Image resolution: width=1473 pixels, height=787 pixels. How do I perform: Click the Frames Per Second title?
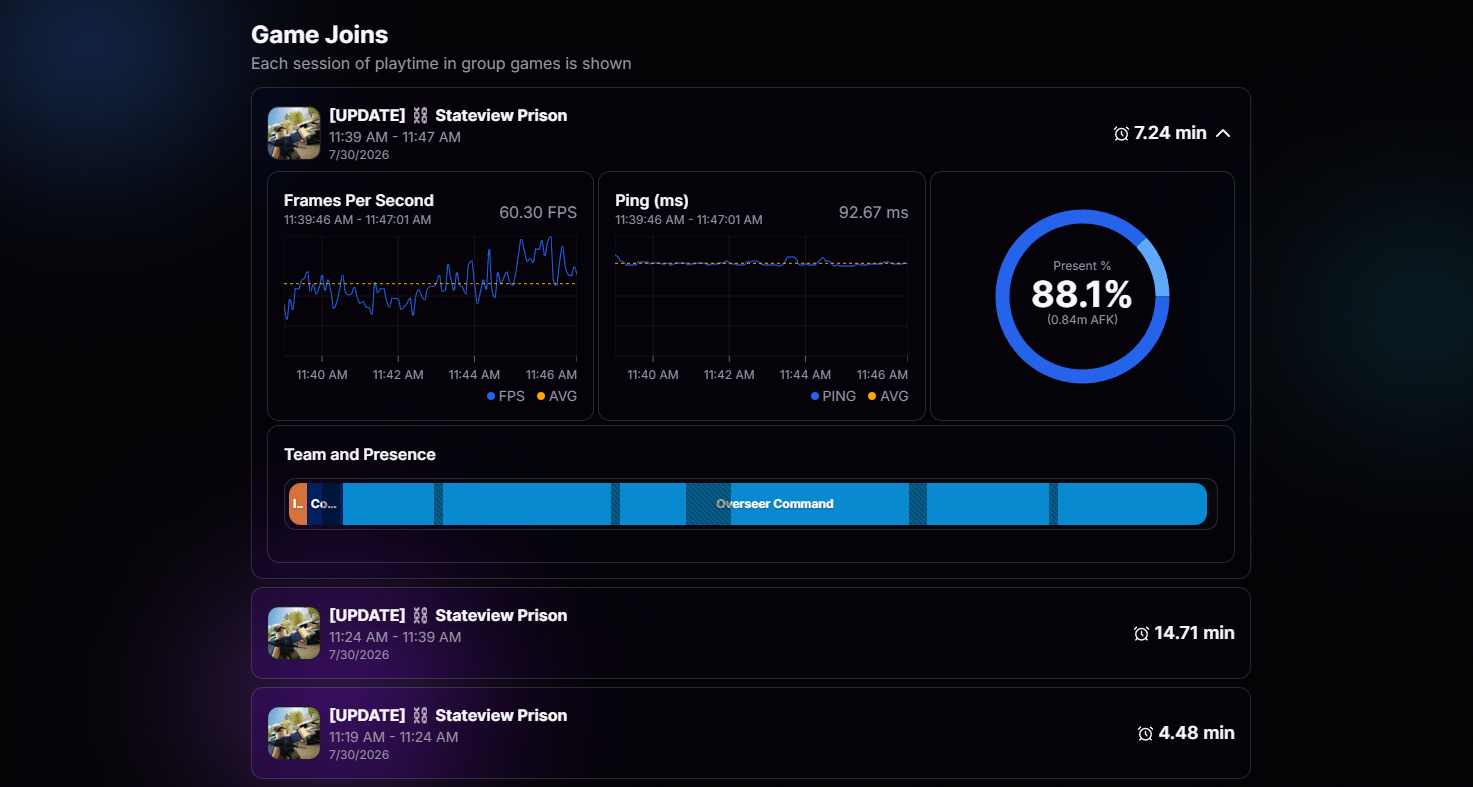click(359, 200)
